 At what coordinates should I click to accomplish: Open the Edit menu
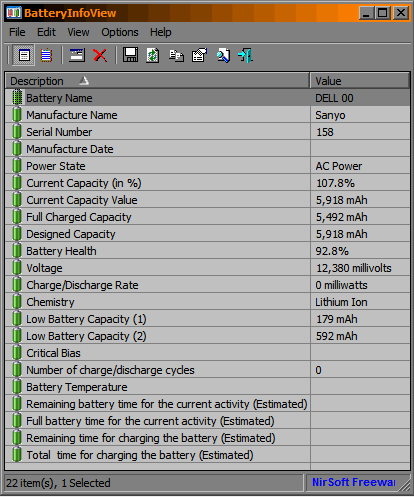coord(46,32)
